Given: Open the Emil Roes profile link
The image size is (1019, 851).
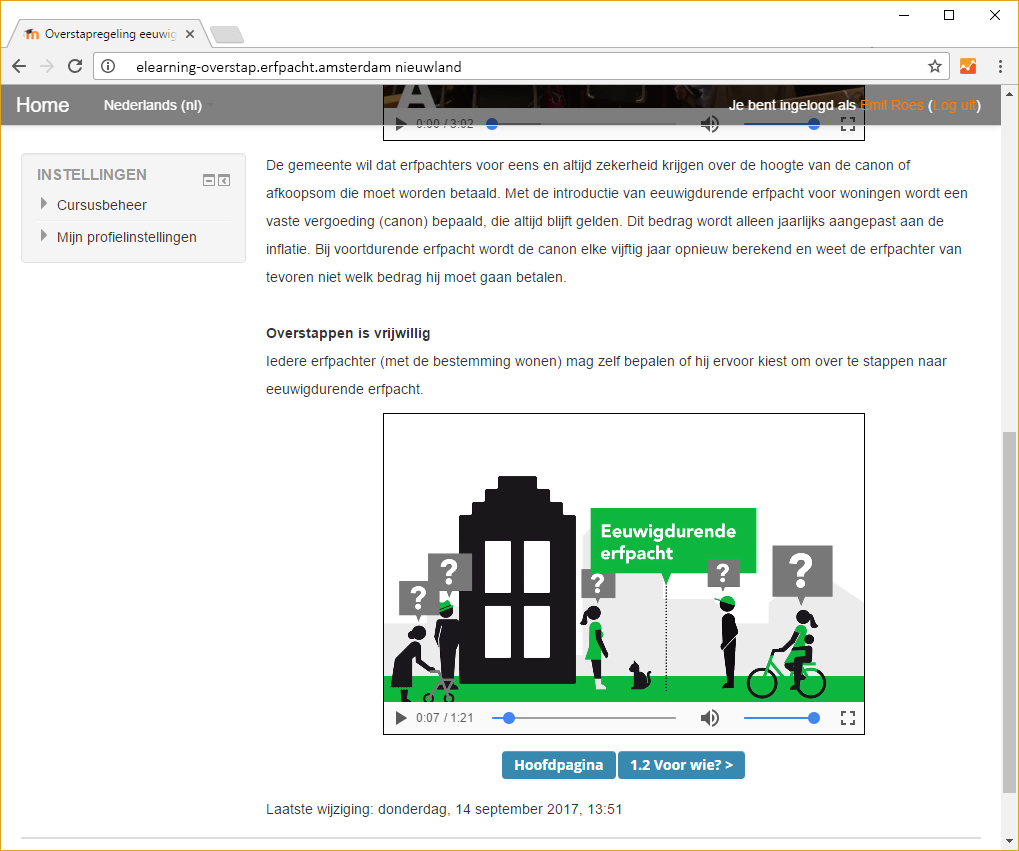Looking at the screenshot, I should point(892,105).
